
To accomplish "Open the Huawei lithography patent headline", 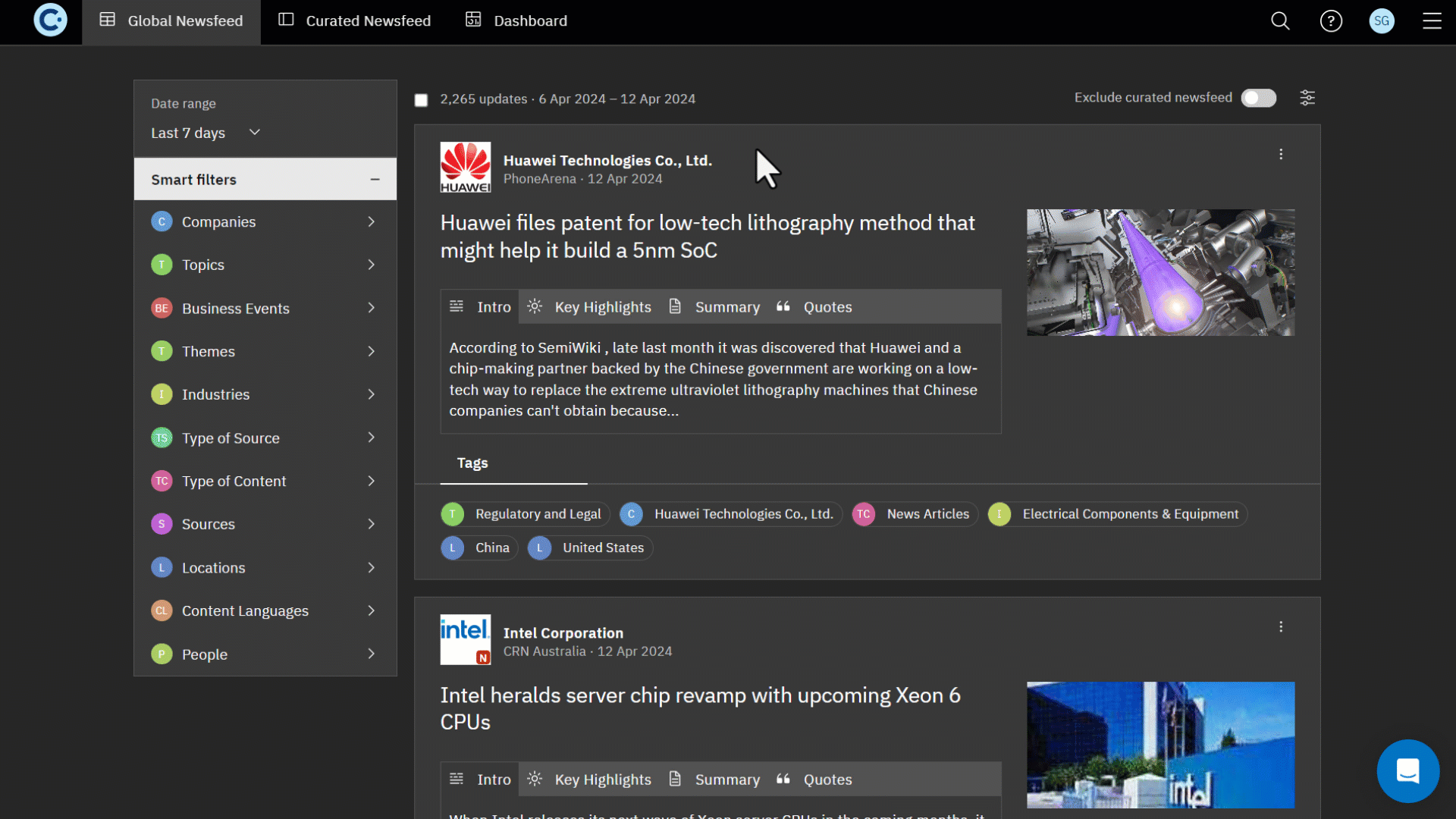I will point(708,236).
